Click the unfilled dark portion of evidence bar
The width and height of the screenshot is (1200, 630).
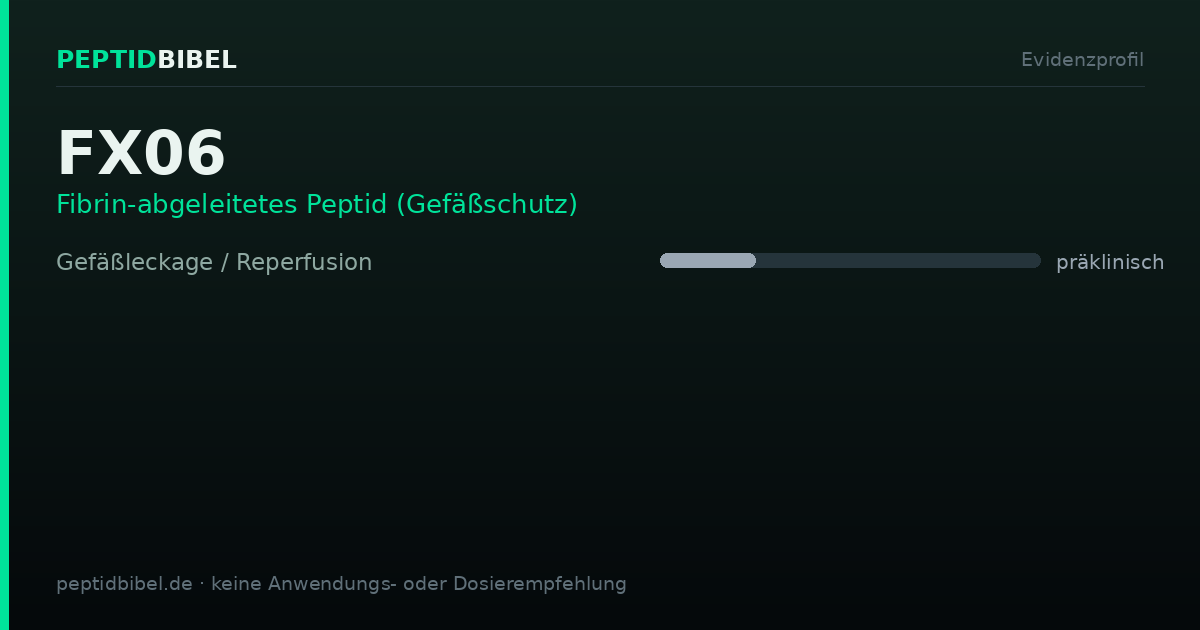[x=898, y=261]
